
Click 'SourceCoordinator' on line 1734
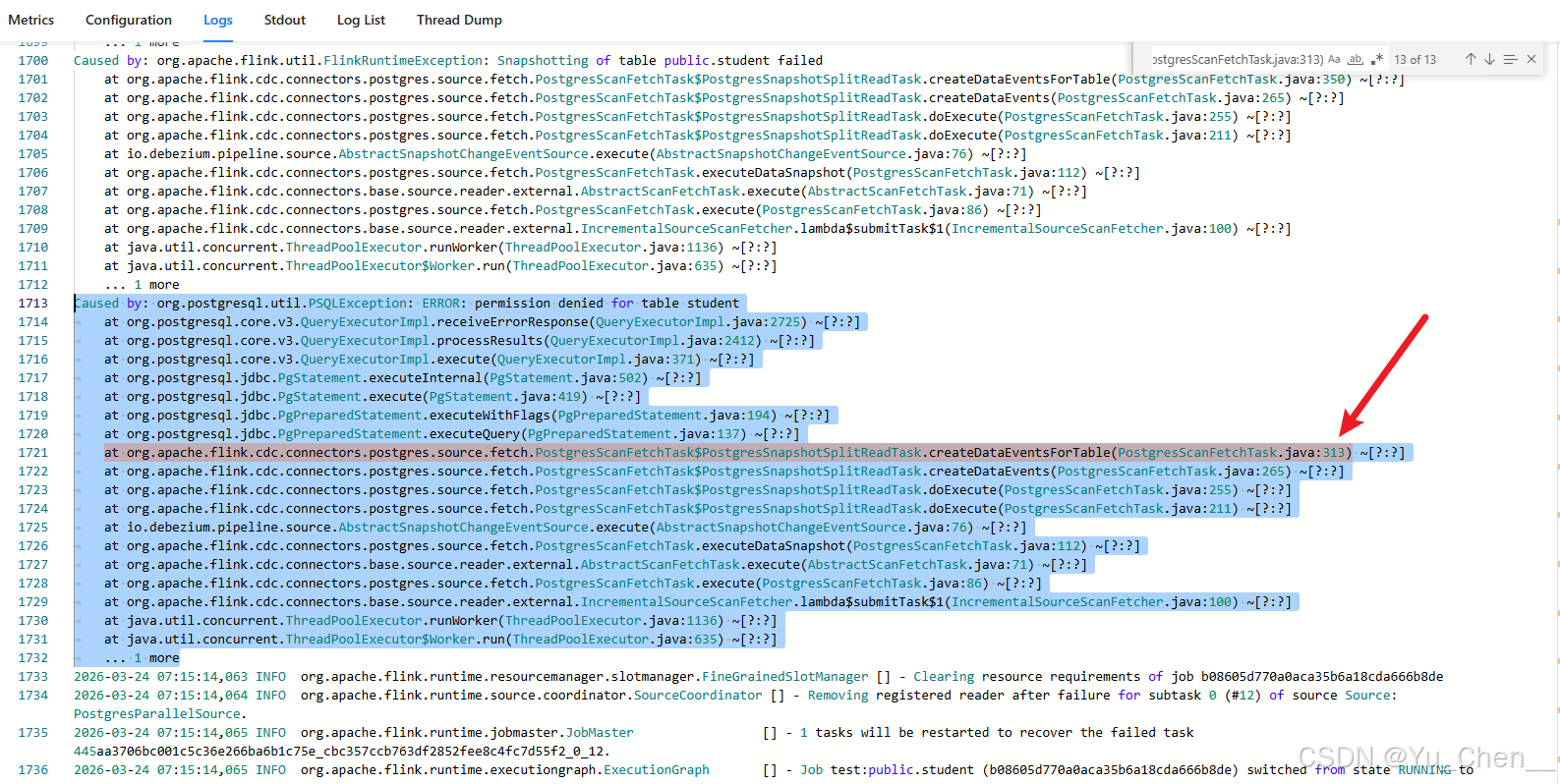(x=698, y=696)
